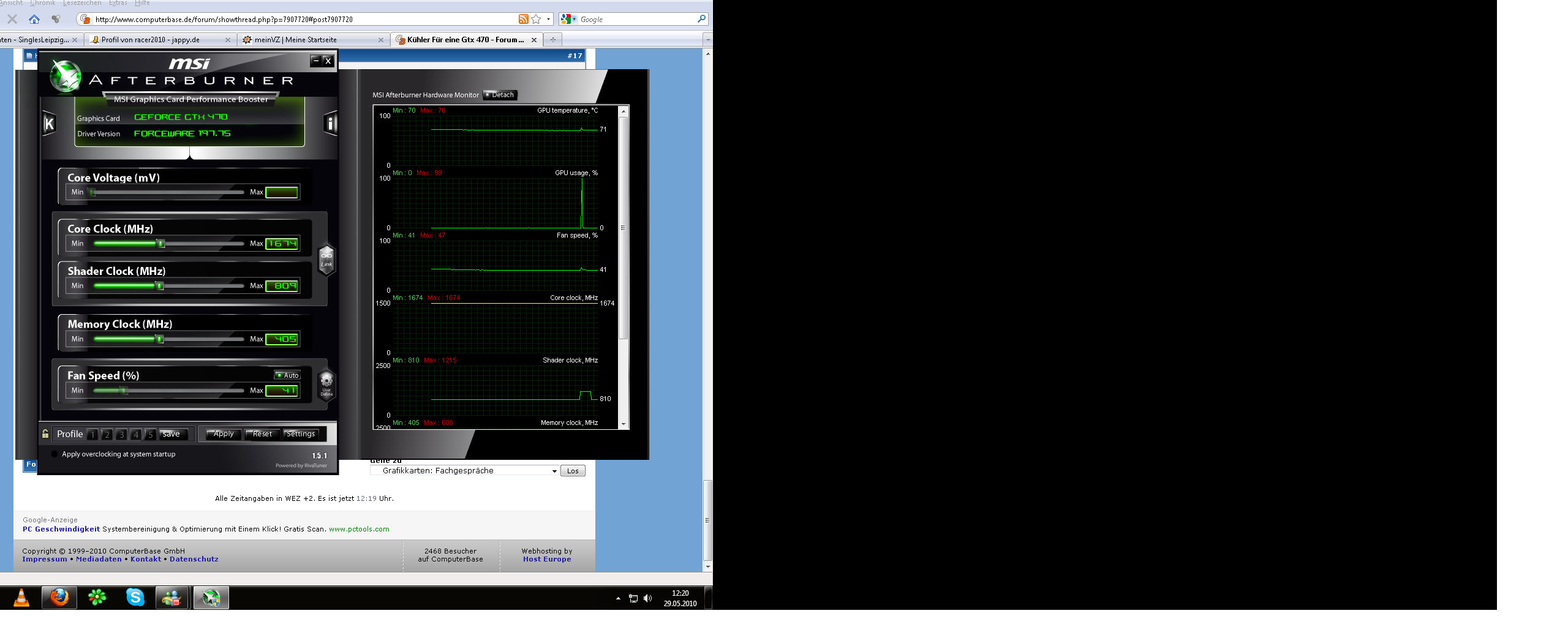1568x627 pixels.
Task: Click the Los button
Action: click(573, 471)
